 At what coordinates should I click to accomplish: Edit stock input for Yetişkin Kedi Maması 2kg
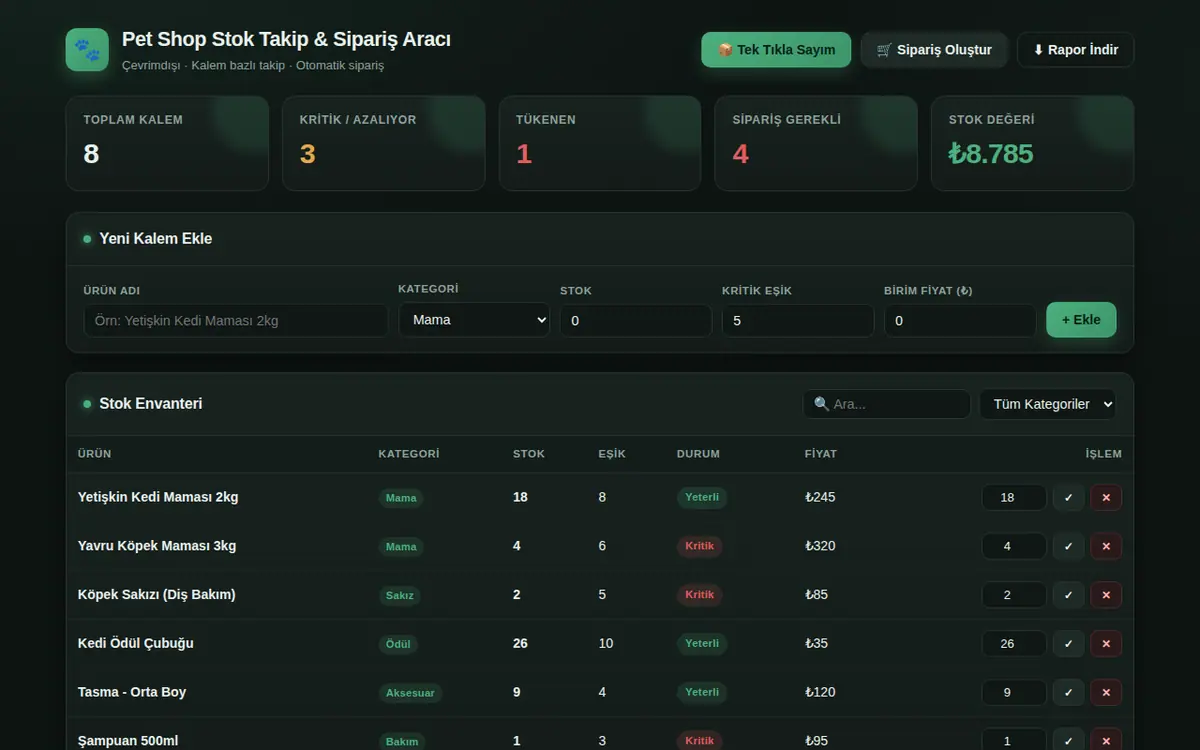[1014, 497]
